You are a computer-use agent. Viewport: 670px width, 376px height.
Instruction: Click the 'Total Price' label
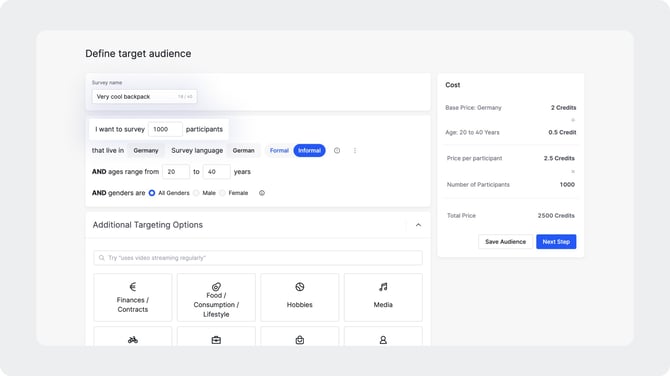(x=461, y=215)
